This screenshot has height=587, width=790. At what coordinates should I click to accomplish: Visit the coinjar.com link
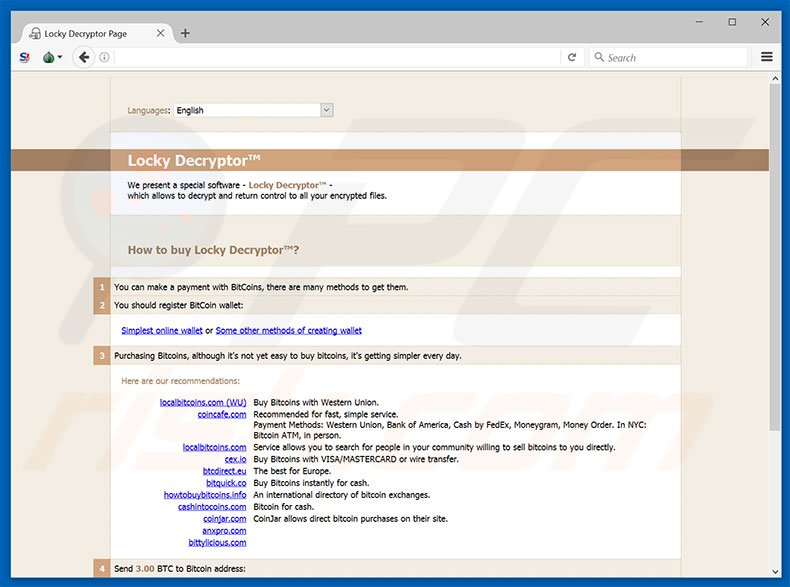[225, 519]
